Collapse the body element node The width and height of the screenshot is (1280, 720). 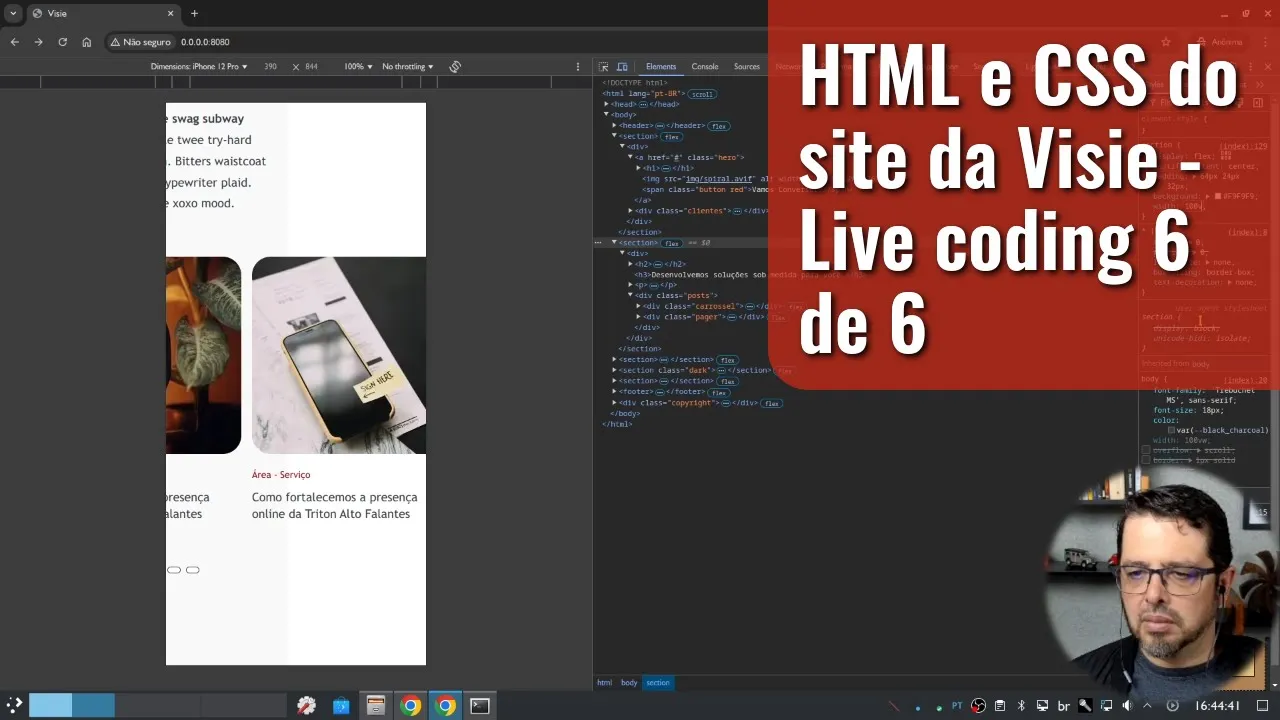(606, 115)
